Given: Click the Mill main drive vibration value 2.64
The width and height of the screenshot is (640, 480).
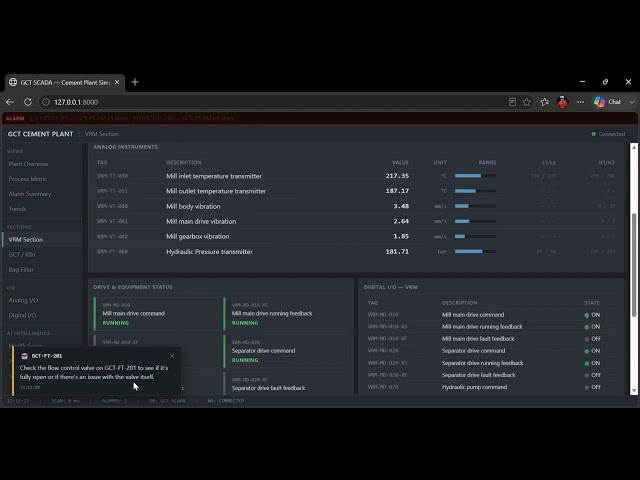Looking at the screenshot, I should click(x=401, y=221).
